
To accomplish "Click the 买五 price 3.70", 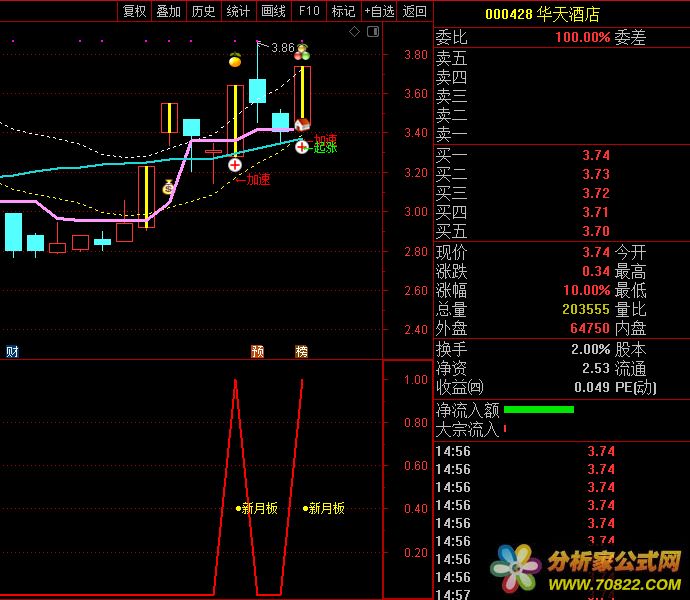I will pos(596,231).
